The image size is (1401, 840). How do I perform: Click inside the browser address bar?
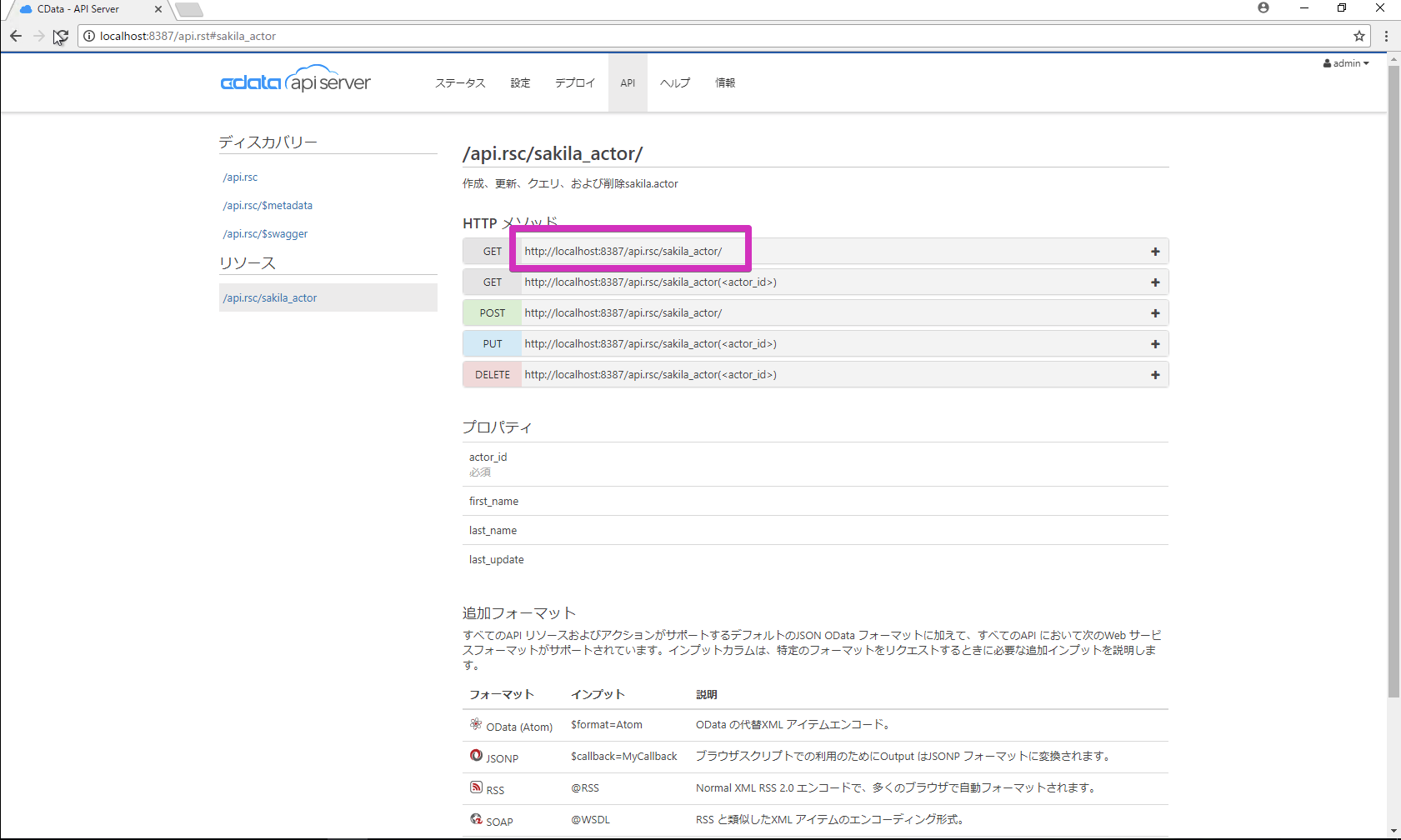pyautogui.click(x=333, y=36)
